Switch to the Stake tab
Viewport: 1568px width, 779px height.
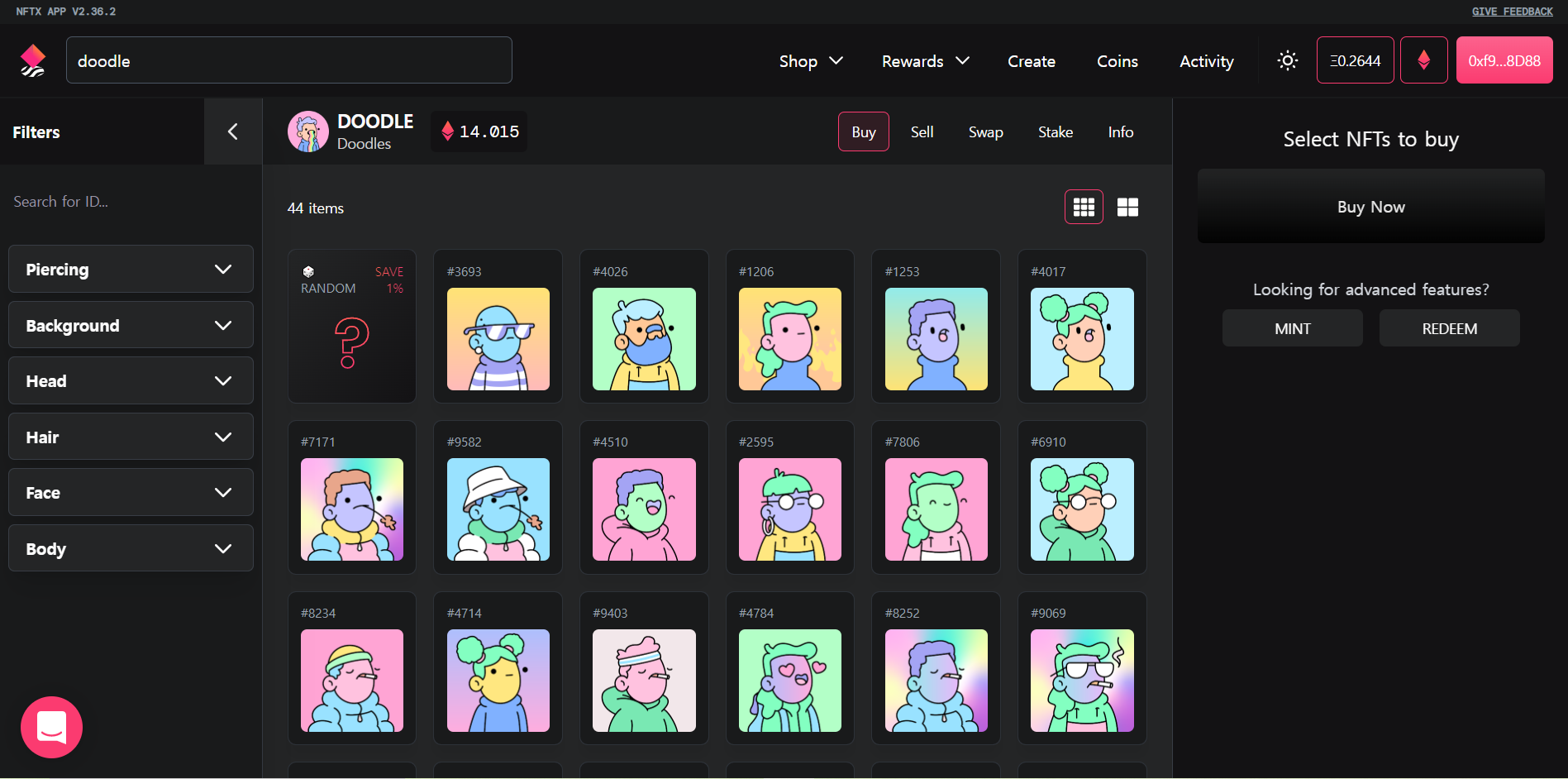point(1056,131)
